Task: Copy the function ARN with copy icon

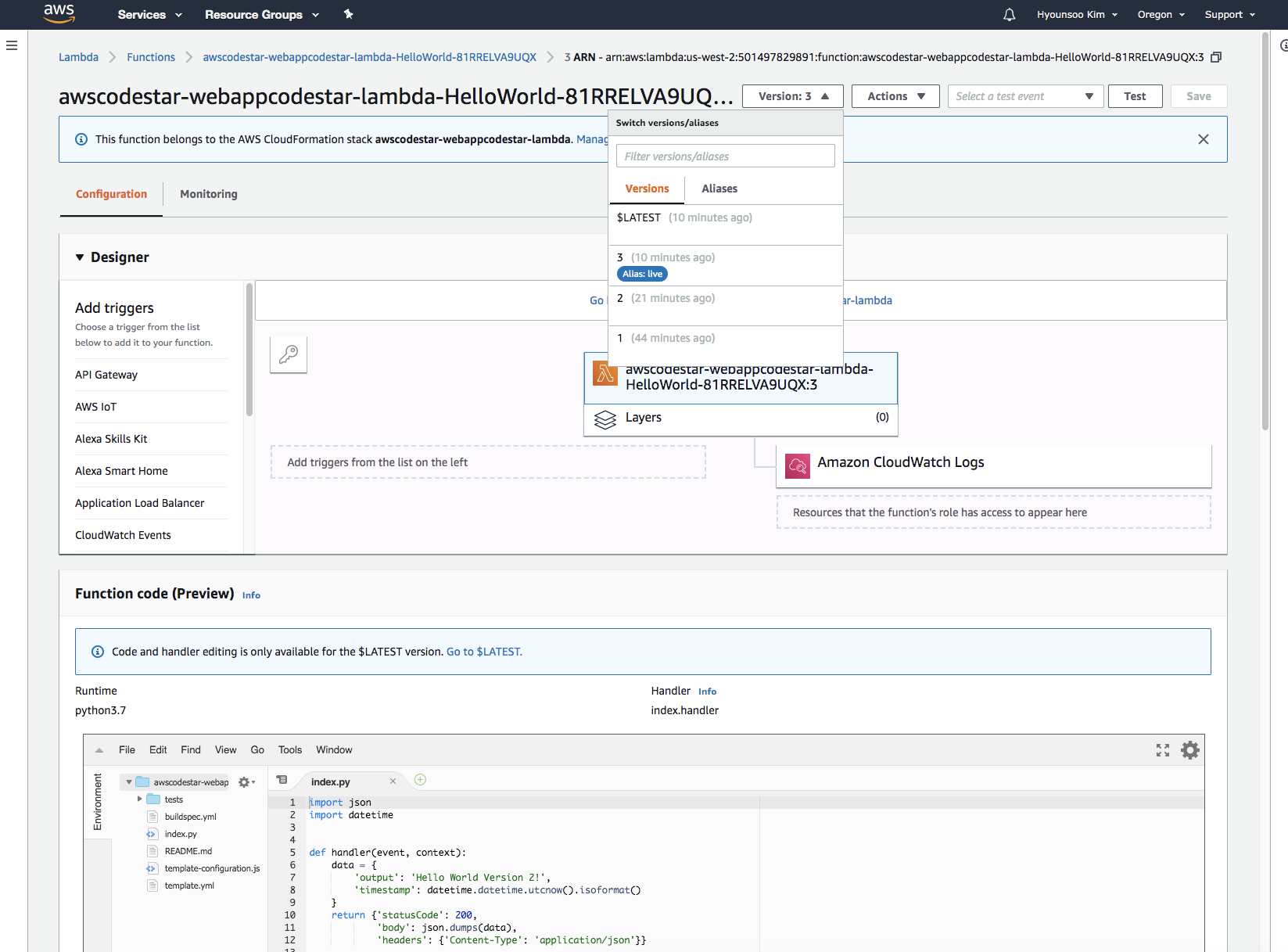Action: 1216,57
